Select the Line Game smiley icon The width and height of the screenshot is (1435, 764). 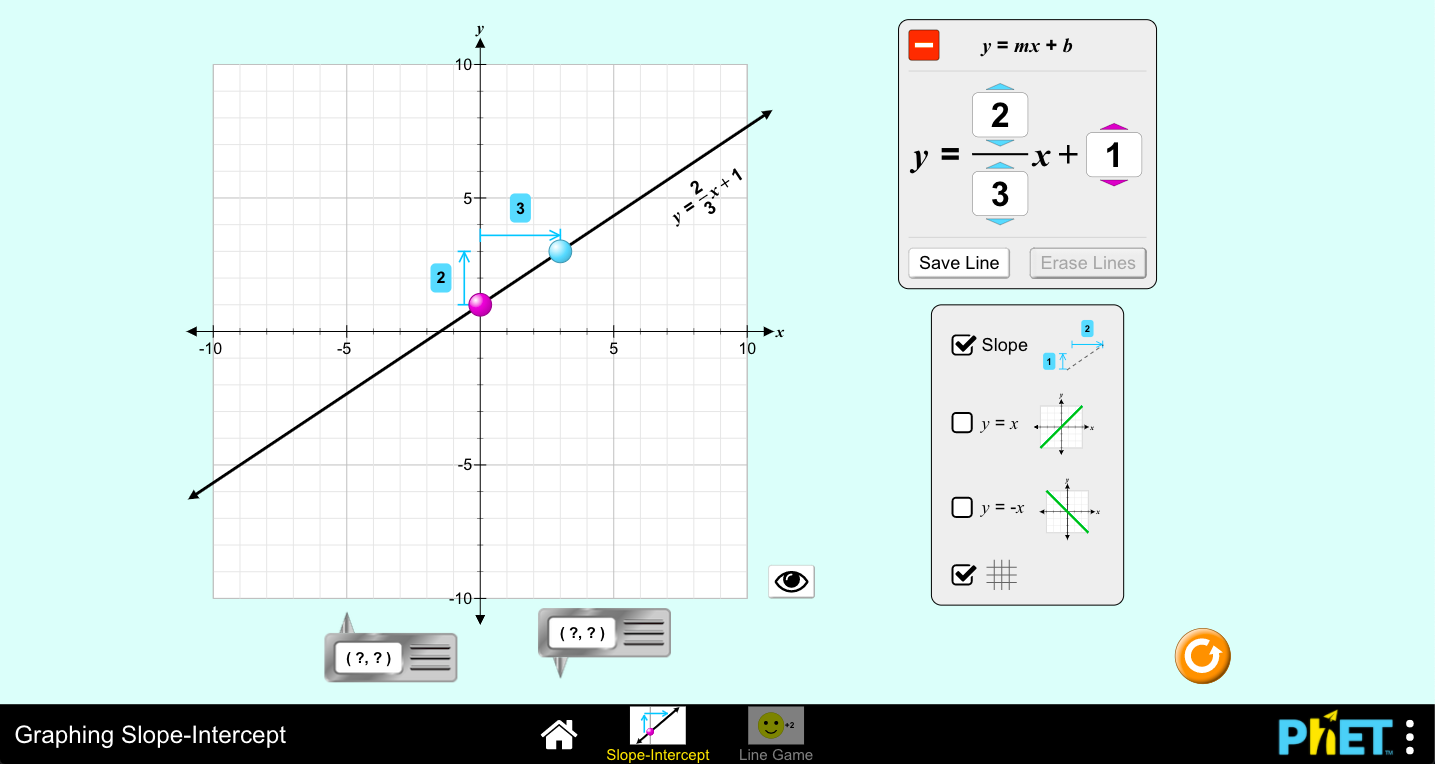pos(774,726)
